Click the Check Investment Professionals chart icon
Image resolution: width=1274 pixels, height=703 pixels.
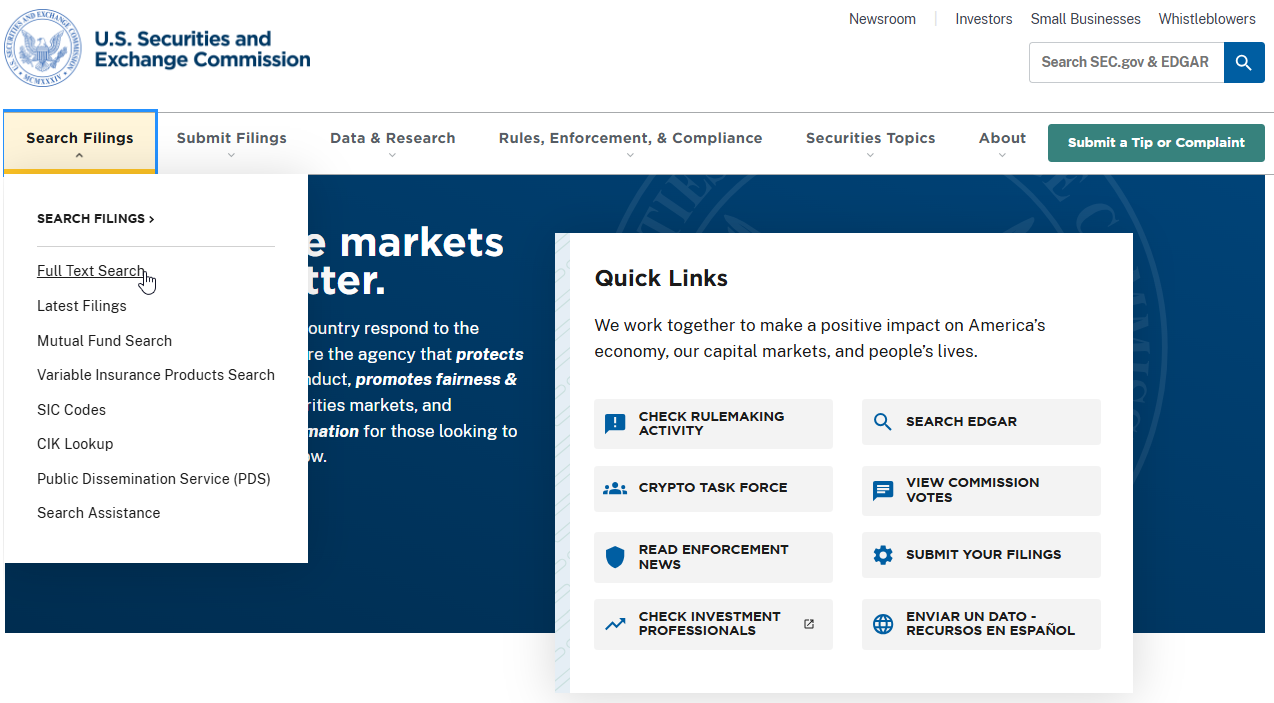pyautogui.click(x=614, y=623)
